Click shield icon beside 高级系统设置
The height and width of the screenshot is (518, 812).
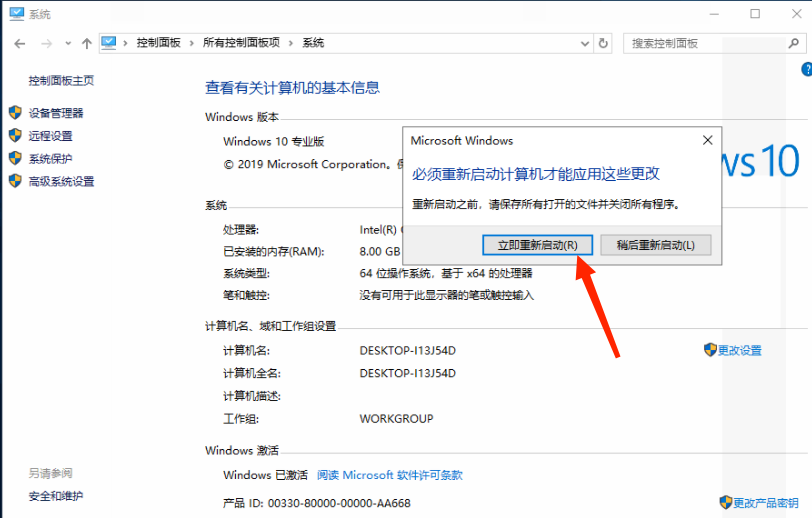coord(15,181)
